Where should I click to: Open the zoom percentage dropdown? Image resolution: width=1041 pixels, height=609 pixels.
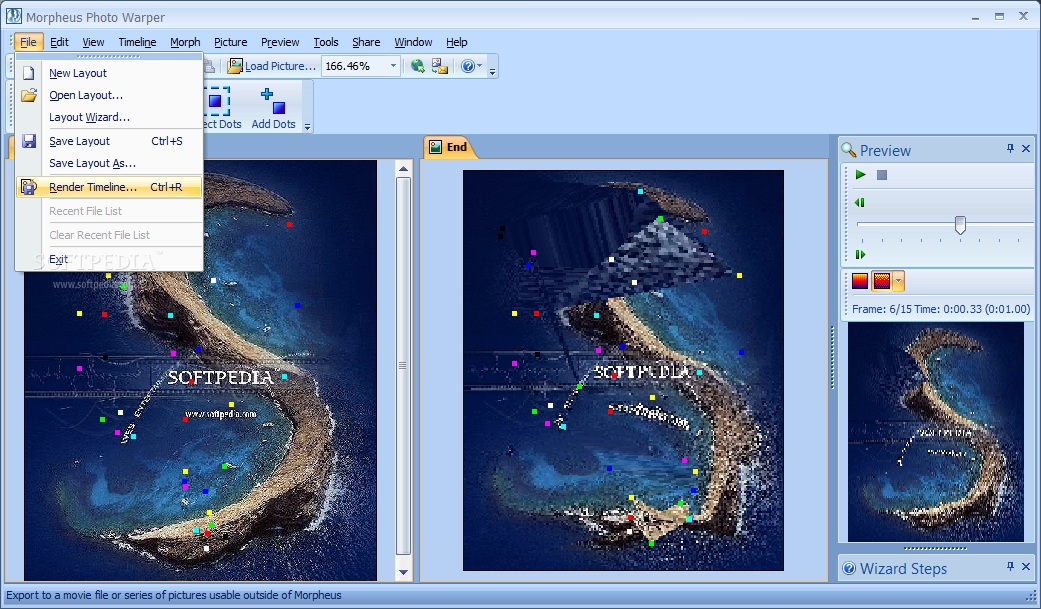[393, 66]
